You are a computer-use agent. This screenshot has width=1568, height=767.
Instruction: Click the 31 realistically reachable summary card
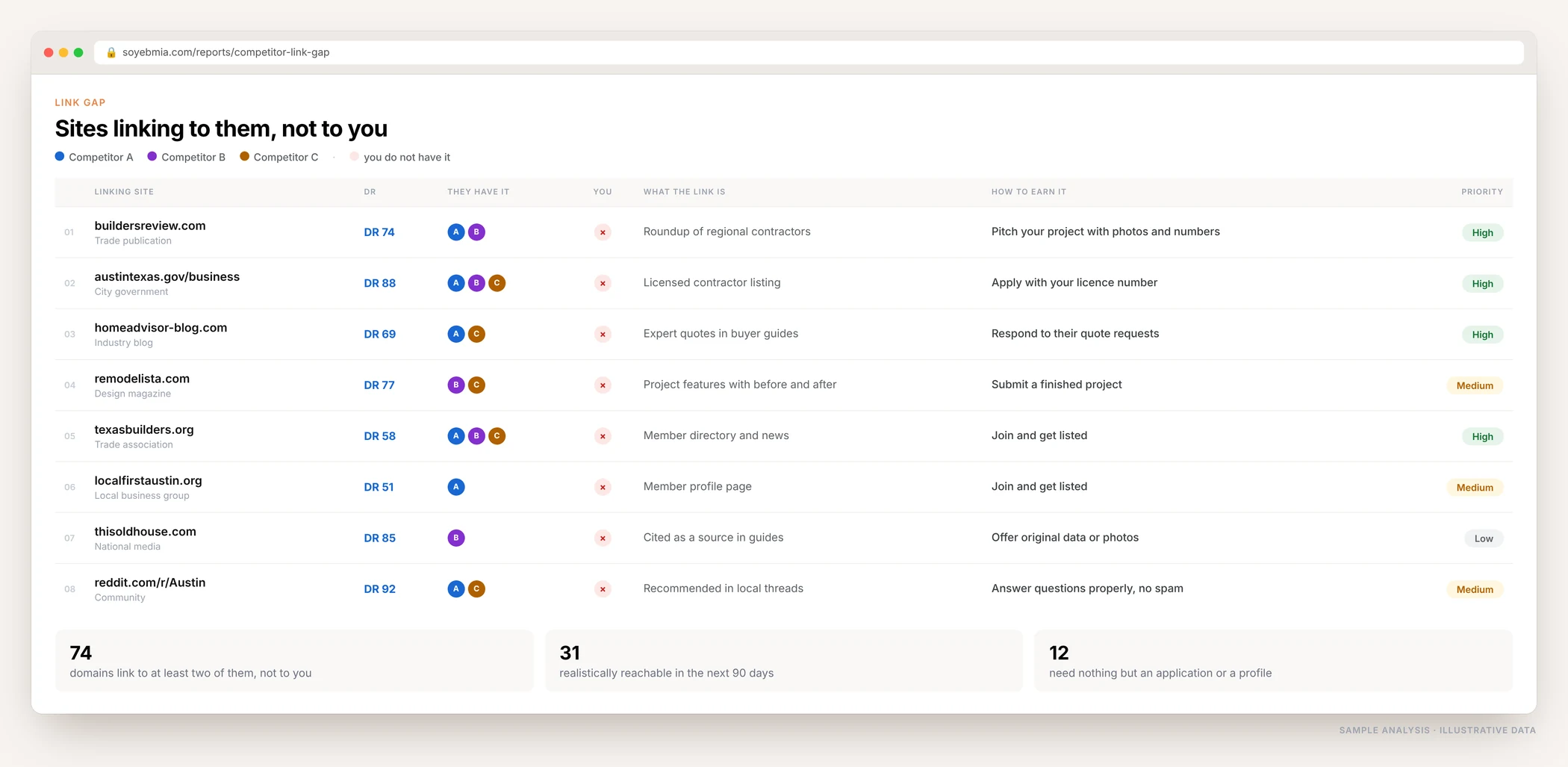click(784, 661)
